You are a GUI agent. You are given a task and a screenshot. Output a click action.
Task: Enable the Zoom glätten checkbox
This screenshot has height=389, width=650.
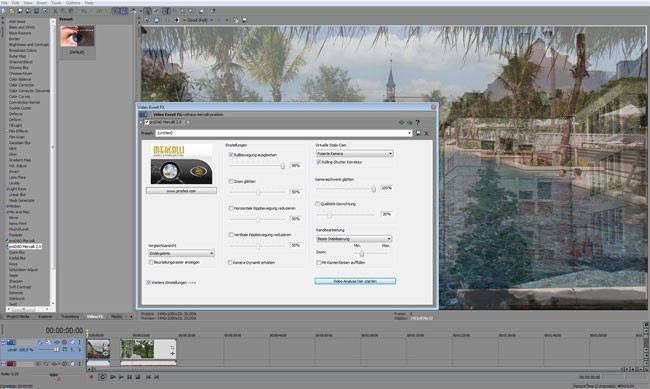[231, 181]
